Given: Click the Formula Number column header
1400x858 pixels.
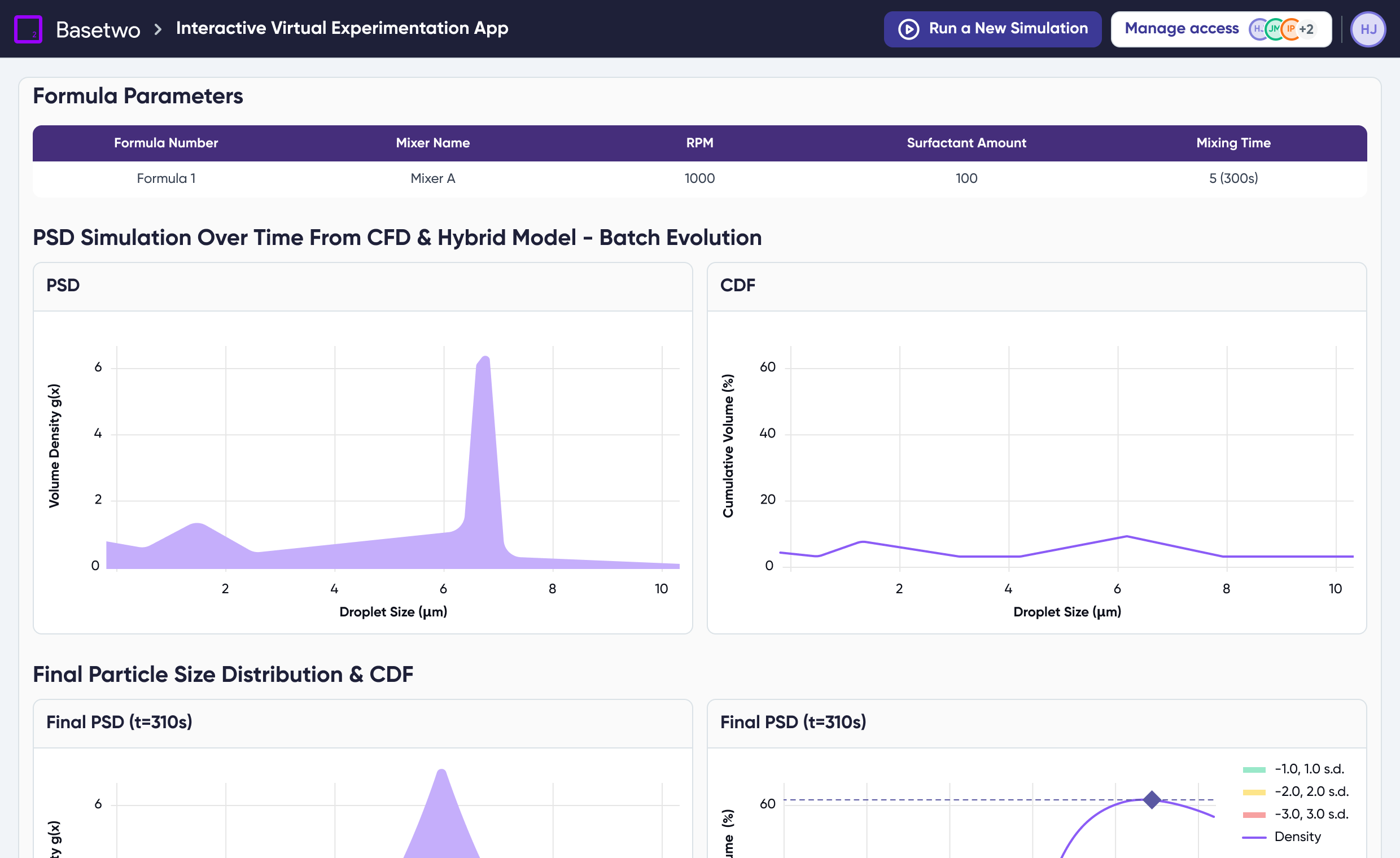Looking at the screenshot, I should pyautogui.click(x=166, y=143).
